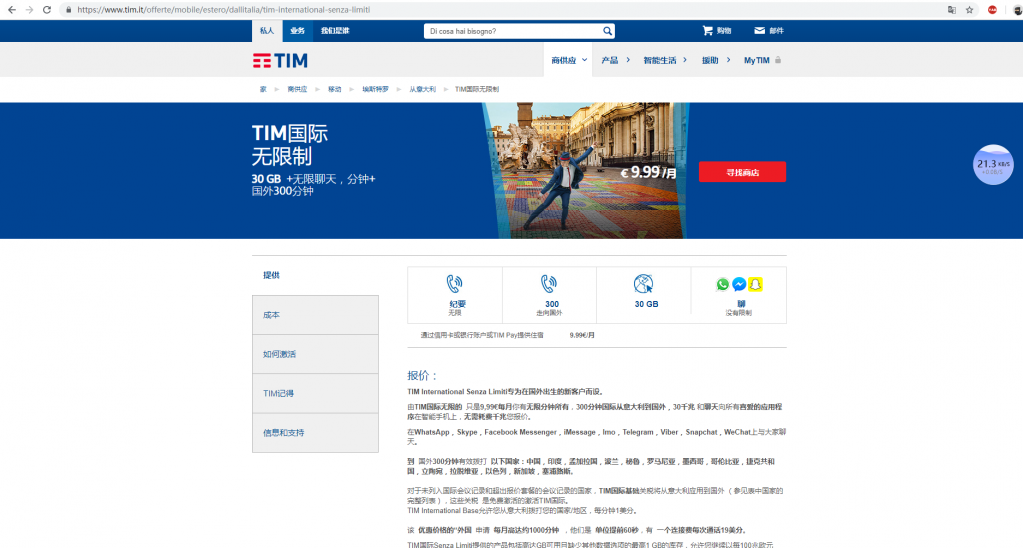Viewport: 1023px width, 548px height.
Task: Open the shopping cart icon
Action: 707,31
